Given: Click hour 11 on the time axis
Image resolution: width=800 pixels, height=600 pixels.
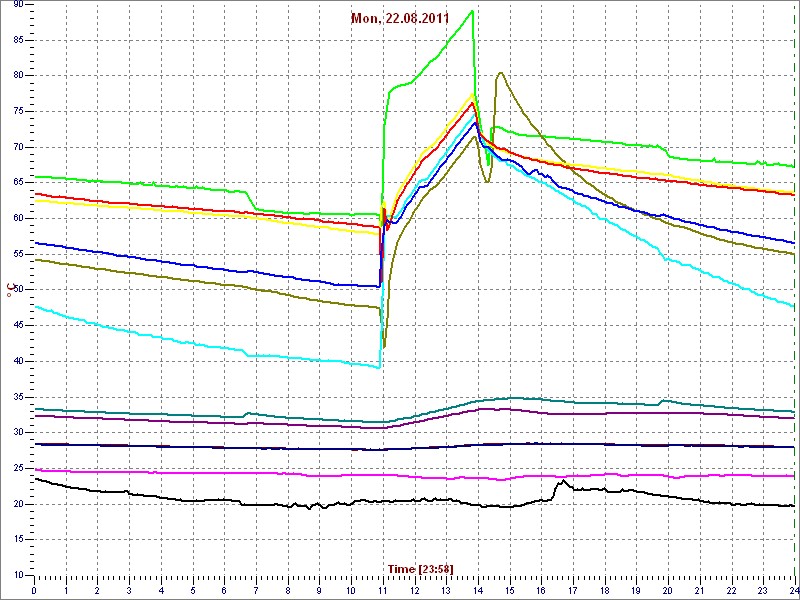Looking at the screenshot, I should (383, 590).
